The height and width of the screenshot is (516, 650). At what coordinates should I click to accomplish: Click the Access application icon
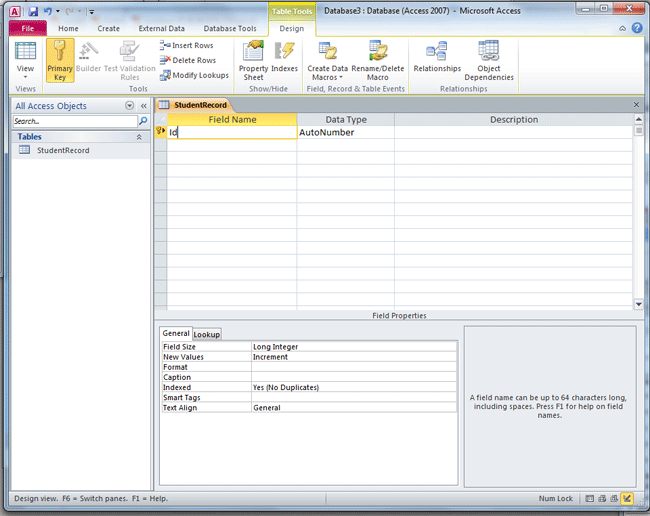point(15,11)
